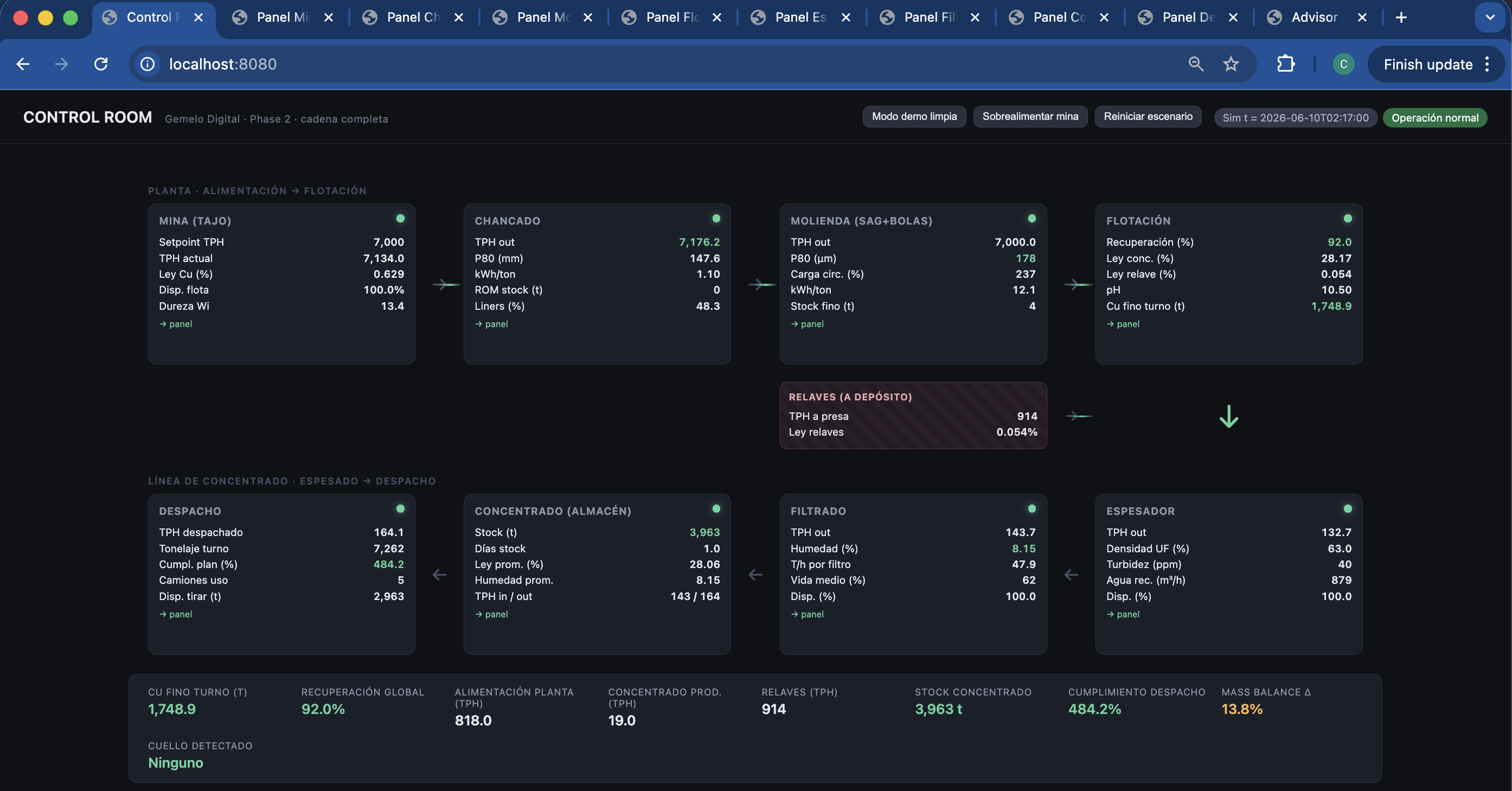
Task: Open the Concentrado (Almacén) panel link
Action: point(491,614)
